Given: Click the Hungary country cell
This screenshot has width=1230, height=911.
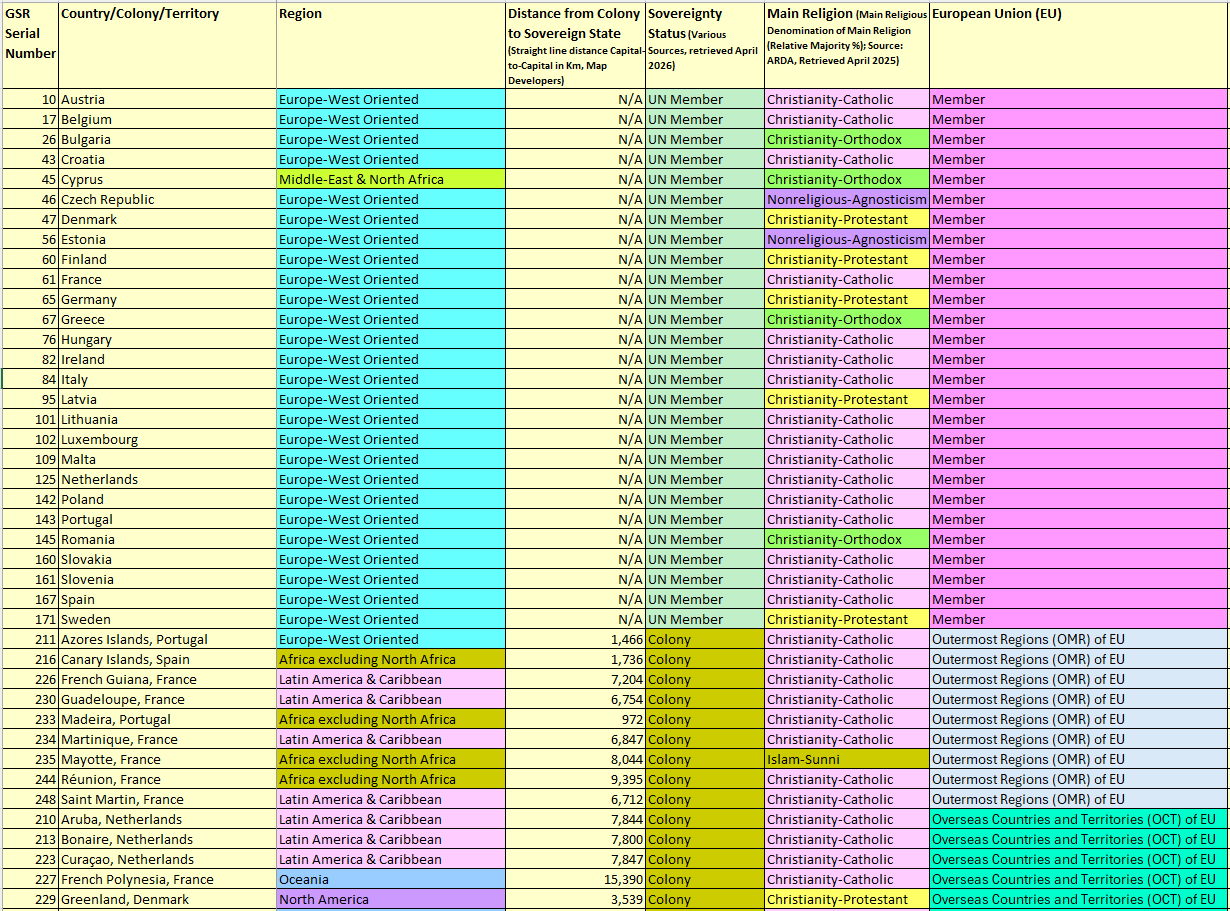Looking at the screenshot, I should pyautogui.click(x=167, y=339).
